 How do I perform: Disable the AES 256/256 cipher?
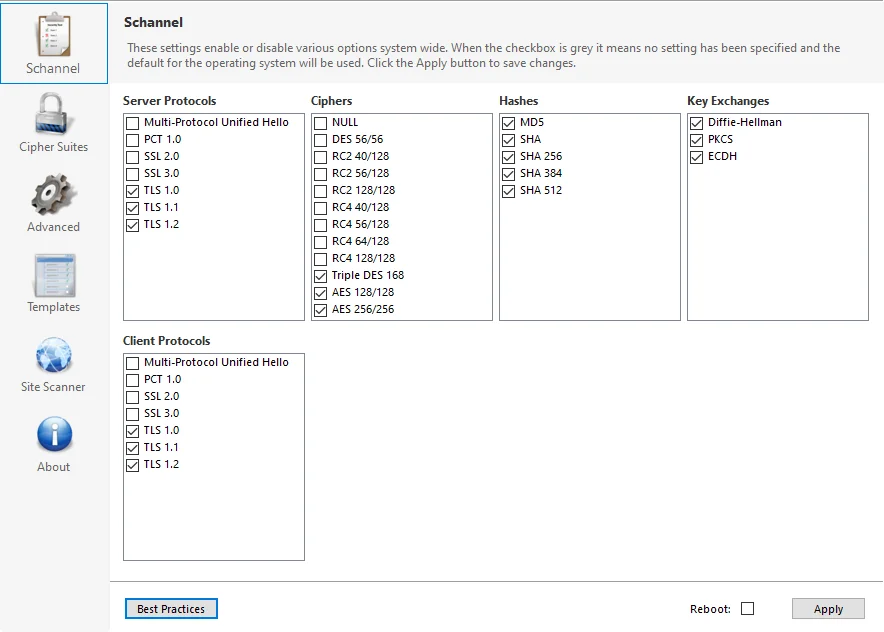coord(320,310)
